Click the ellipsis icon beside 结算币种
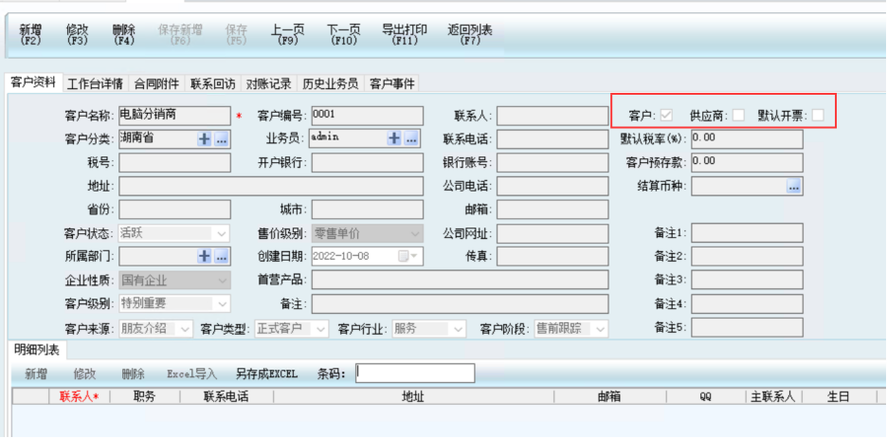Viewport: 887px width, 438px height. pyautogui.click(x=794, y=186)
